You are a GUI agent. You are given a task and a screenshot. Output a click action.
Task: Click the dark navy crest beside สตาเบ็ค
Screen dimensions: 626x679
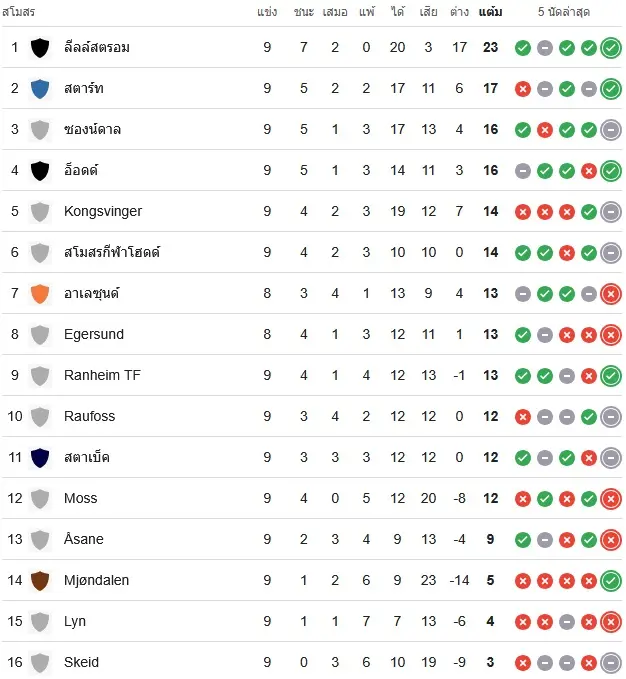pyautogui.click(x=40, y=458)
